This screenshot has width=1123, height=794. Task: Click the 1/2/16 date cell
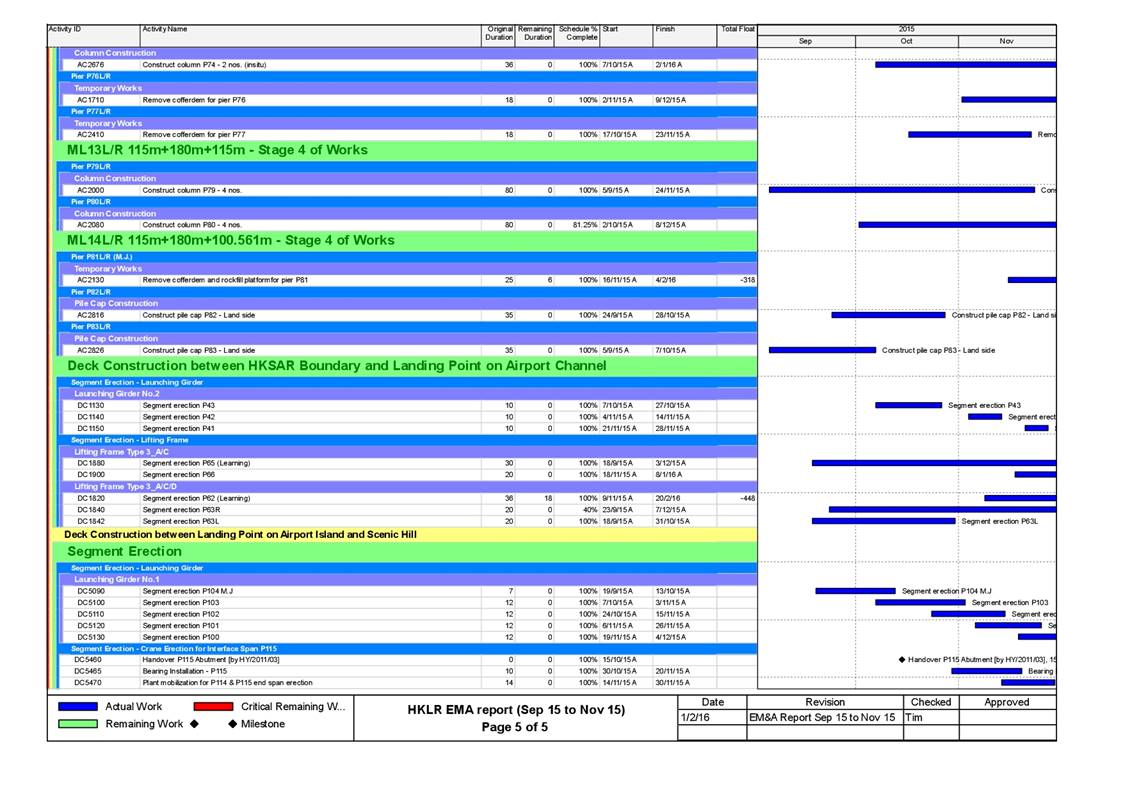pos(712,717)
